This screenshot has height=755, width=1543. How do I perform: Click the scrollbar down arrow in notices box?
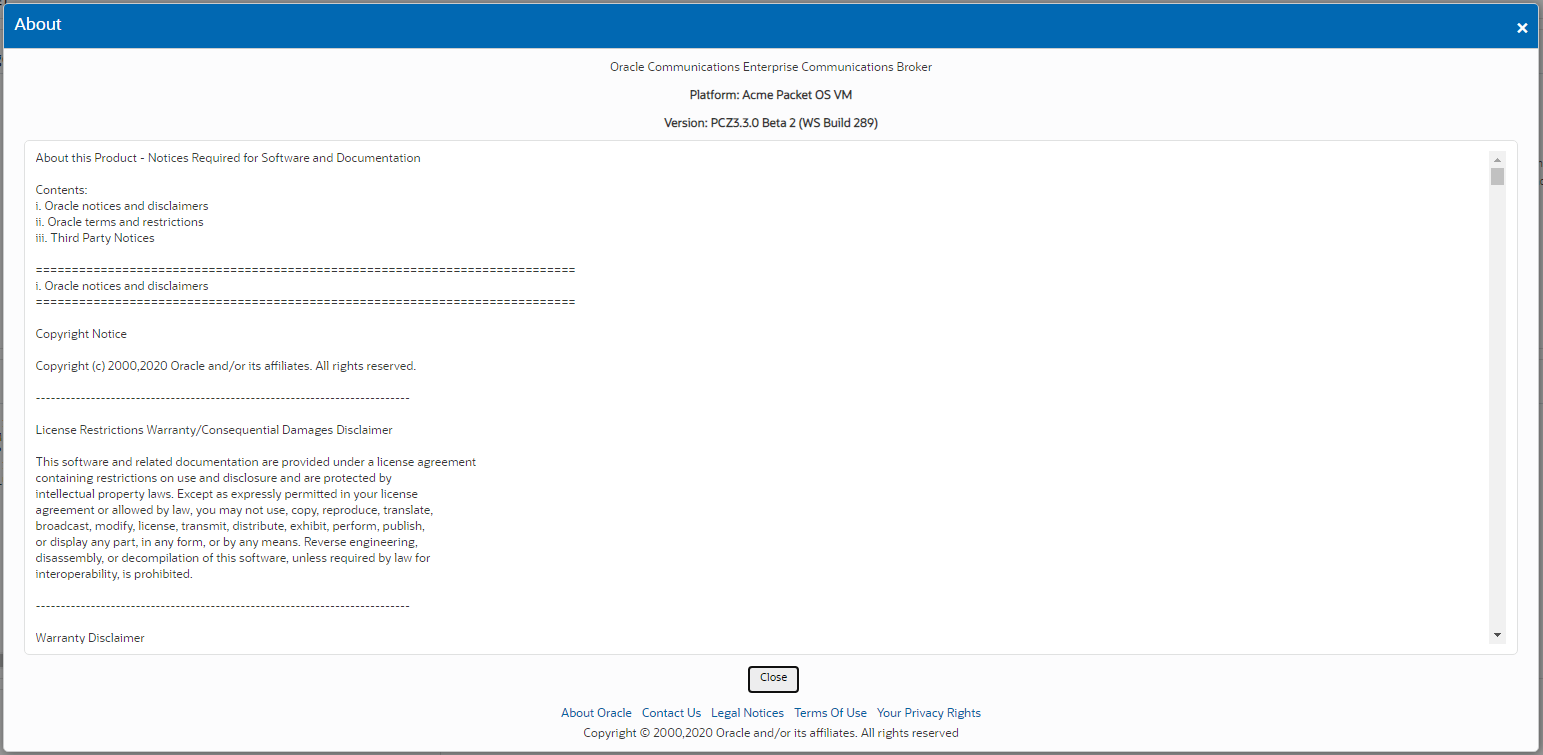[1497, 635]
